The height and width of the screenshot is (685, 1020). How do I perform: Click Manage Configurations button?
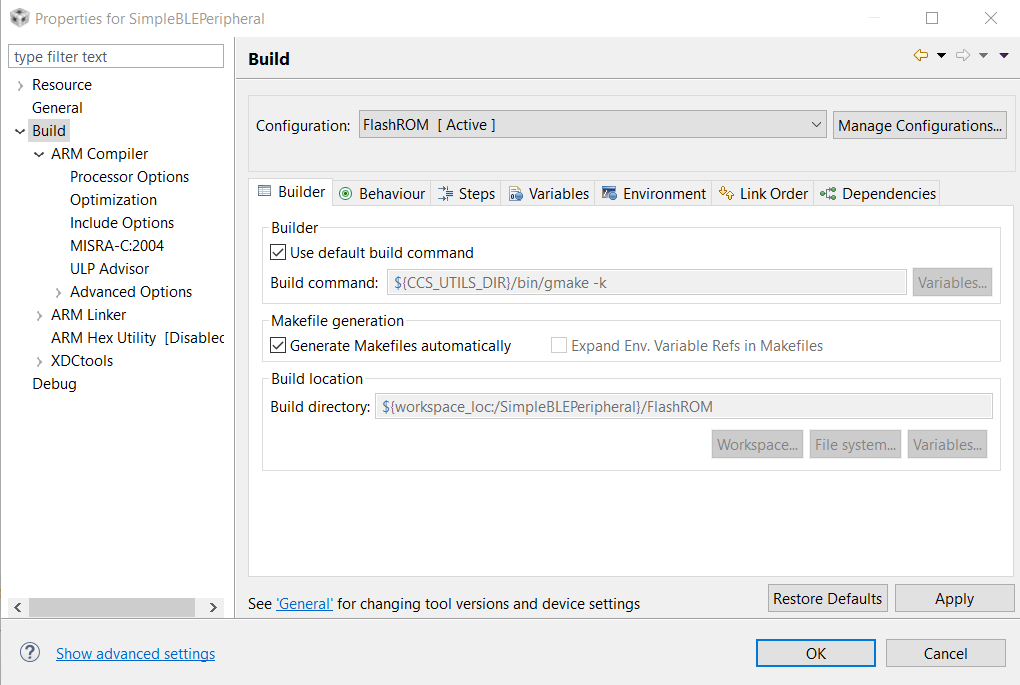click(x=919, y=125)
